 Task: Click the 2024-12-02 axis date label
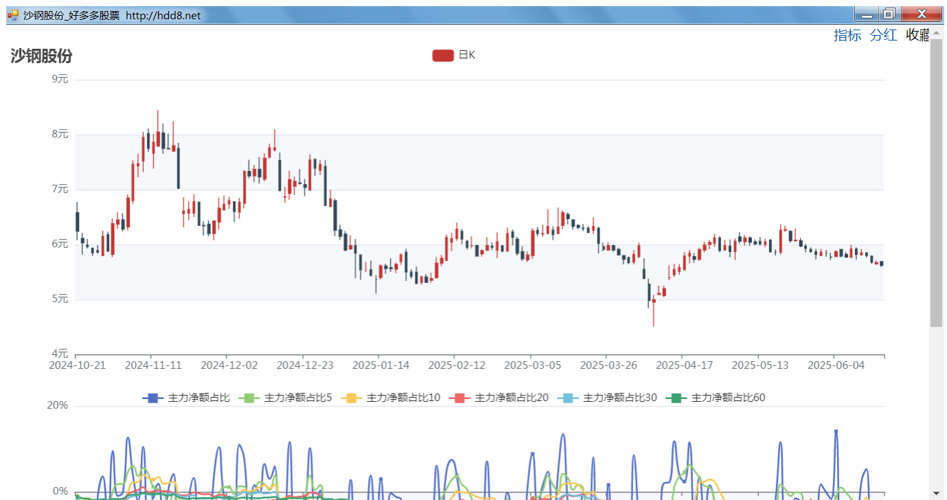click(229, 365)
